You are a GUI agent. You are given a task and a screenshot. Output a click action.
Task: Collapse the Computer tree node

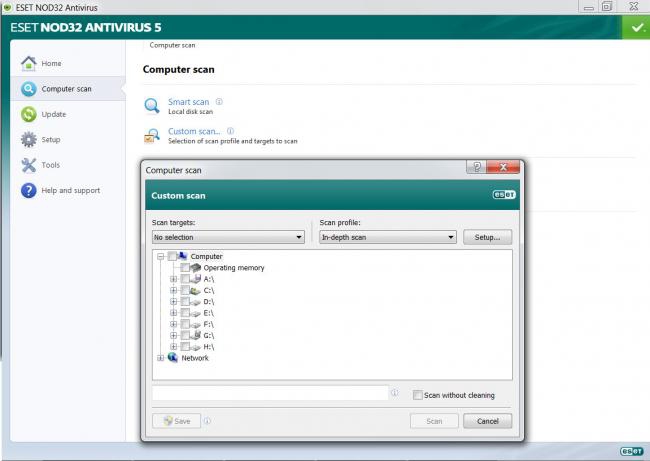[161, 257]
